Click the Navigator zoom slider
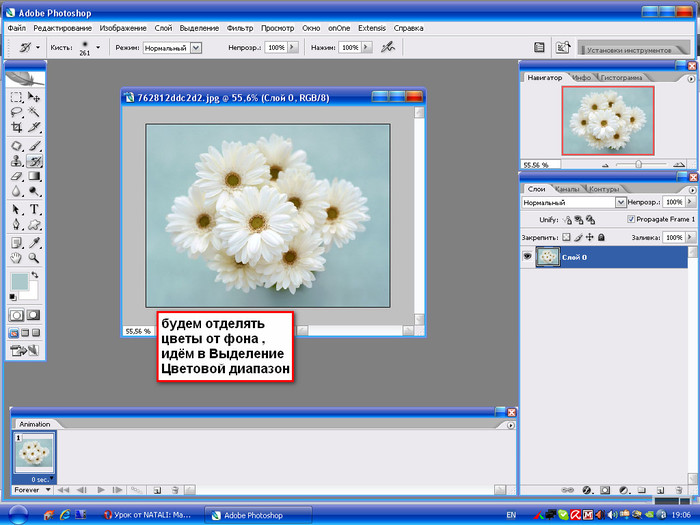This screenshot has height=525, width=700. 638,164
